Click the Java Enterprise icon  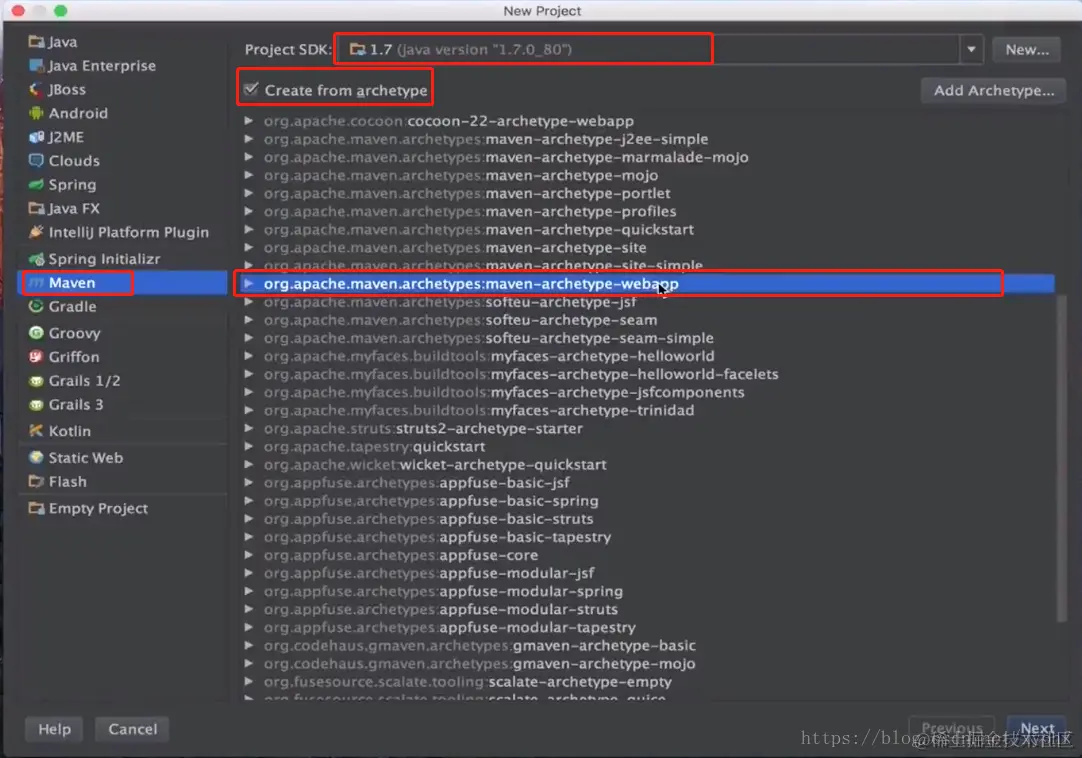click(36, 66)
